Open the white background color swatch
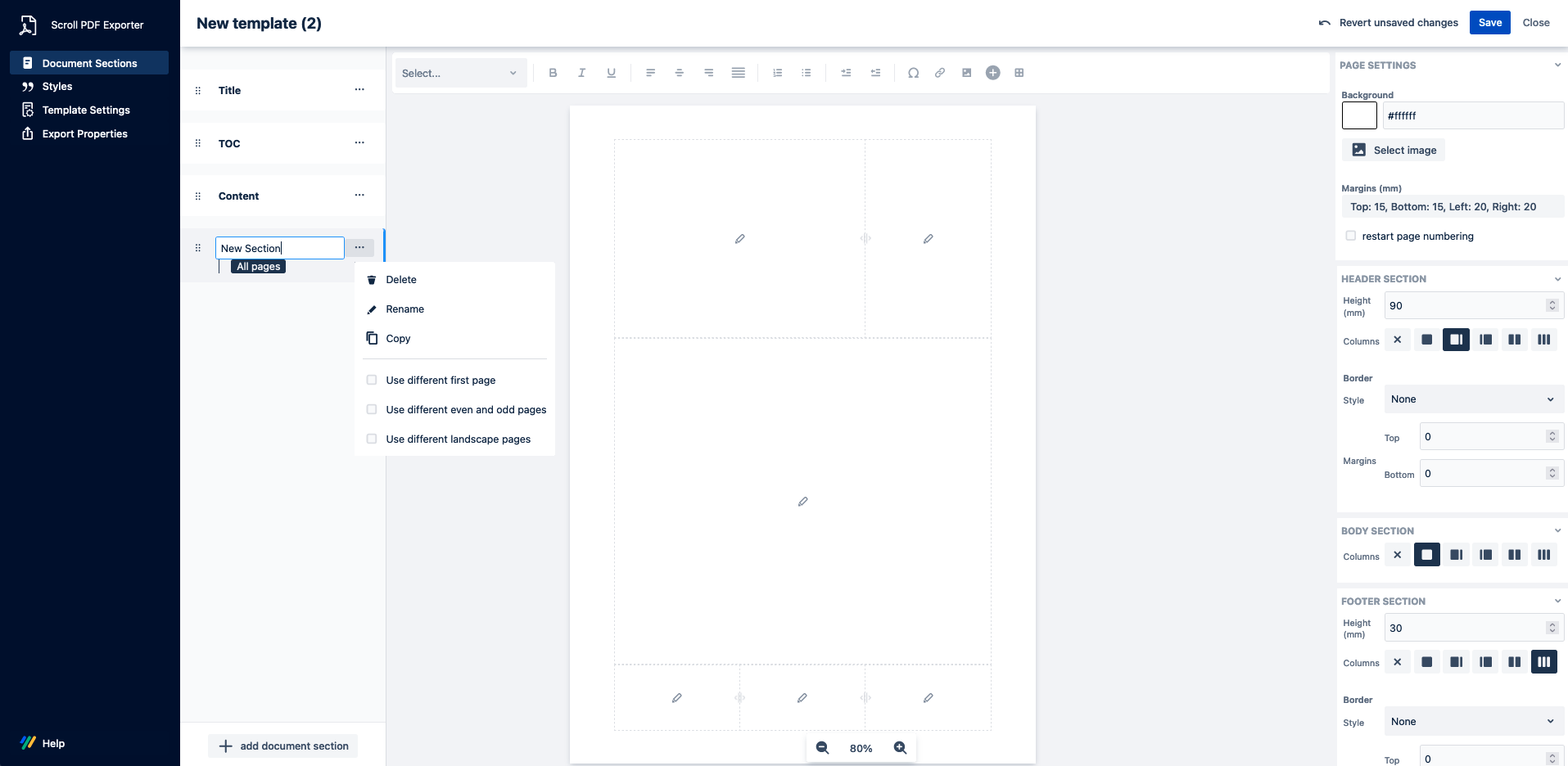1568x766 pixels. pyautogui.click(x=1359, y=115)
